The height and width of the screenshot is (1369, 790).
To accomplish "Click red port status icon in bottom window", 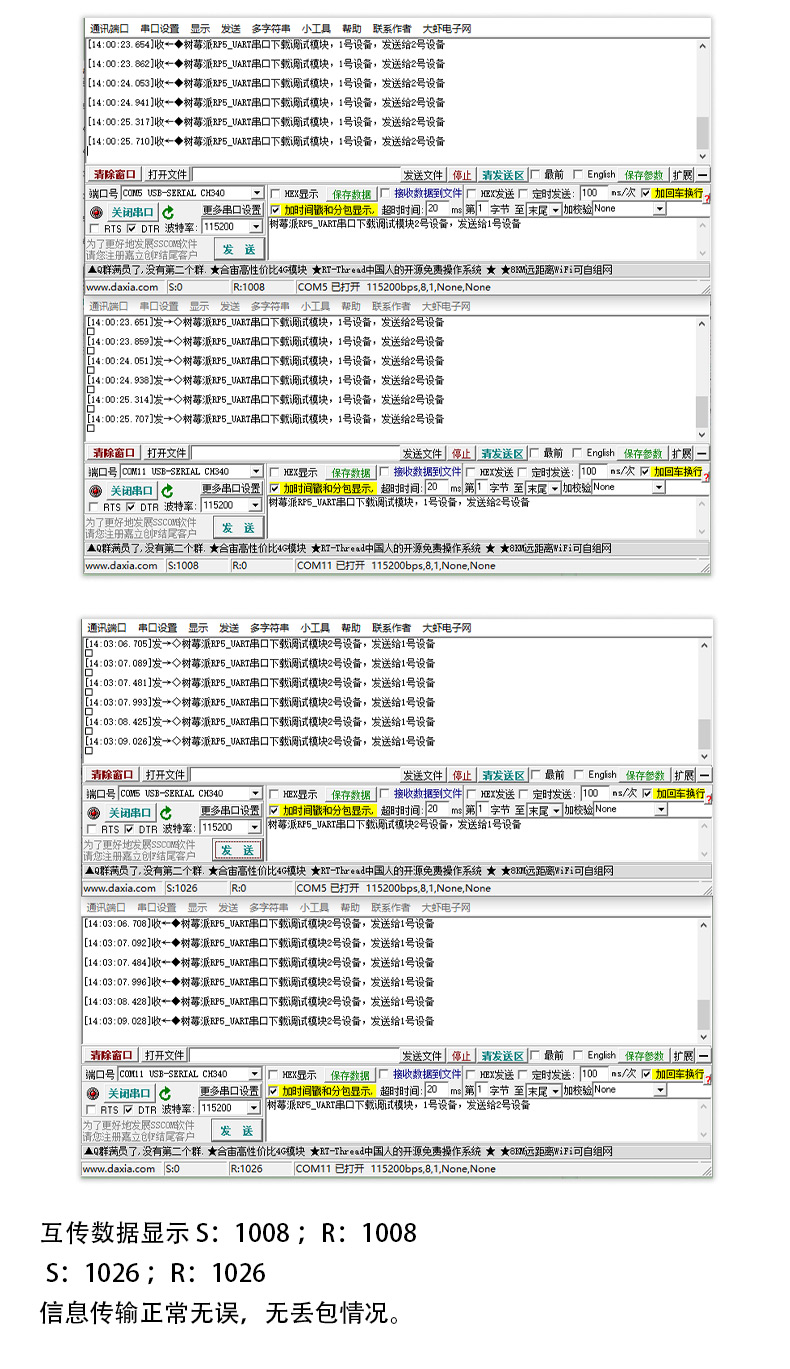I will [x=94, y=1093].
